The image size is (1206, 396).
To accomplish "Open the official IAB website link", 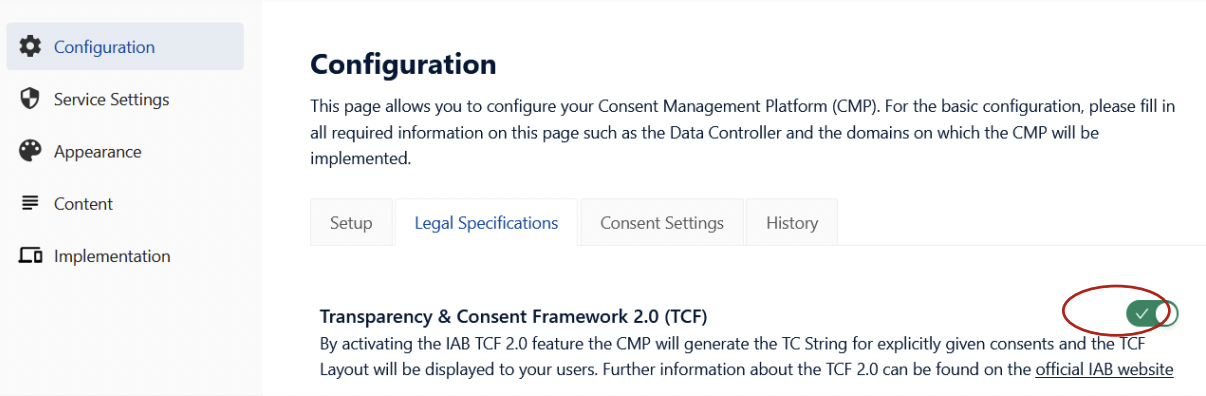I will [1104, 369].
